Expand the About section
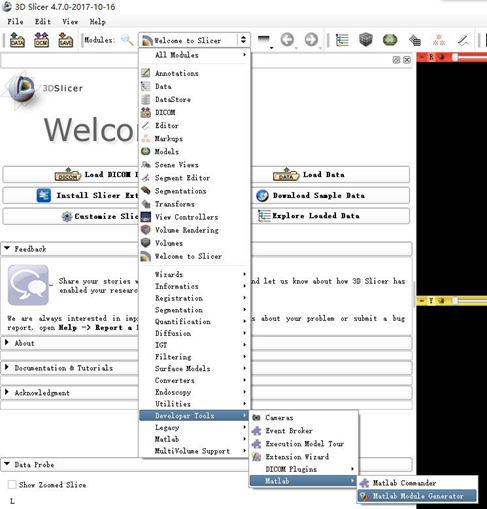The image size is (487, 509). click(7, 343)
